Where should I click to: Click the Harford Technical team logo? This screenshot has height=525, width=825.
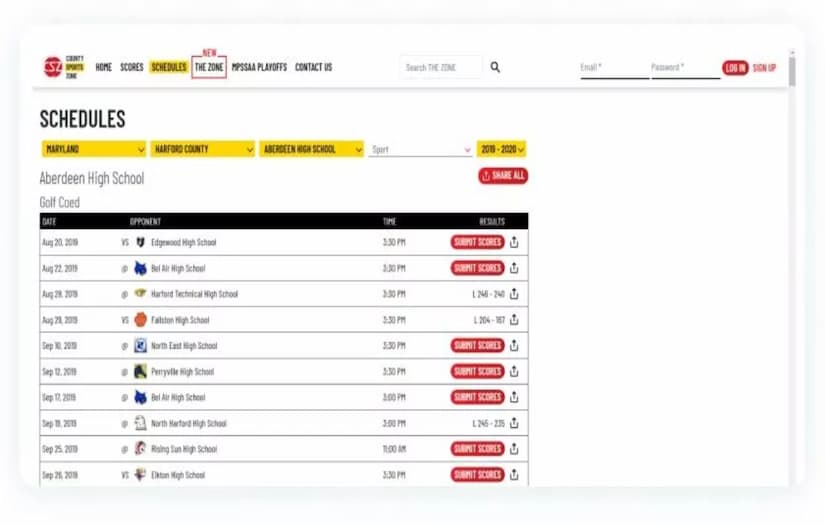(140, 293)
